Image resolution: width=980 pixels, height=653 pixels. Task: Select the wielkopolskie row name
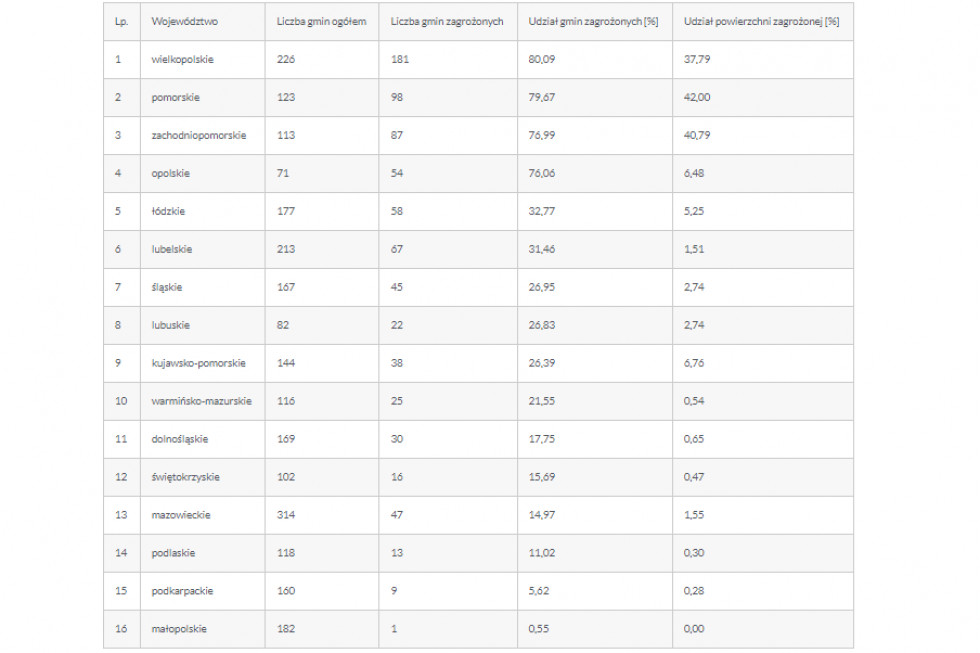182,59
